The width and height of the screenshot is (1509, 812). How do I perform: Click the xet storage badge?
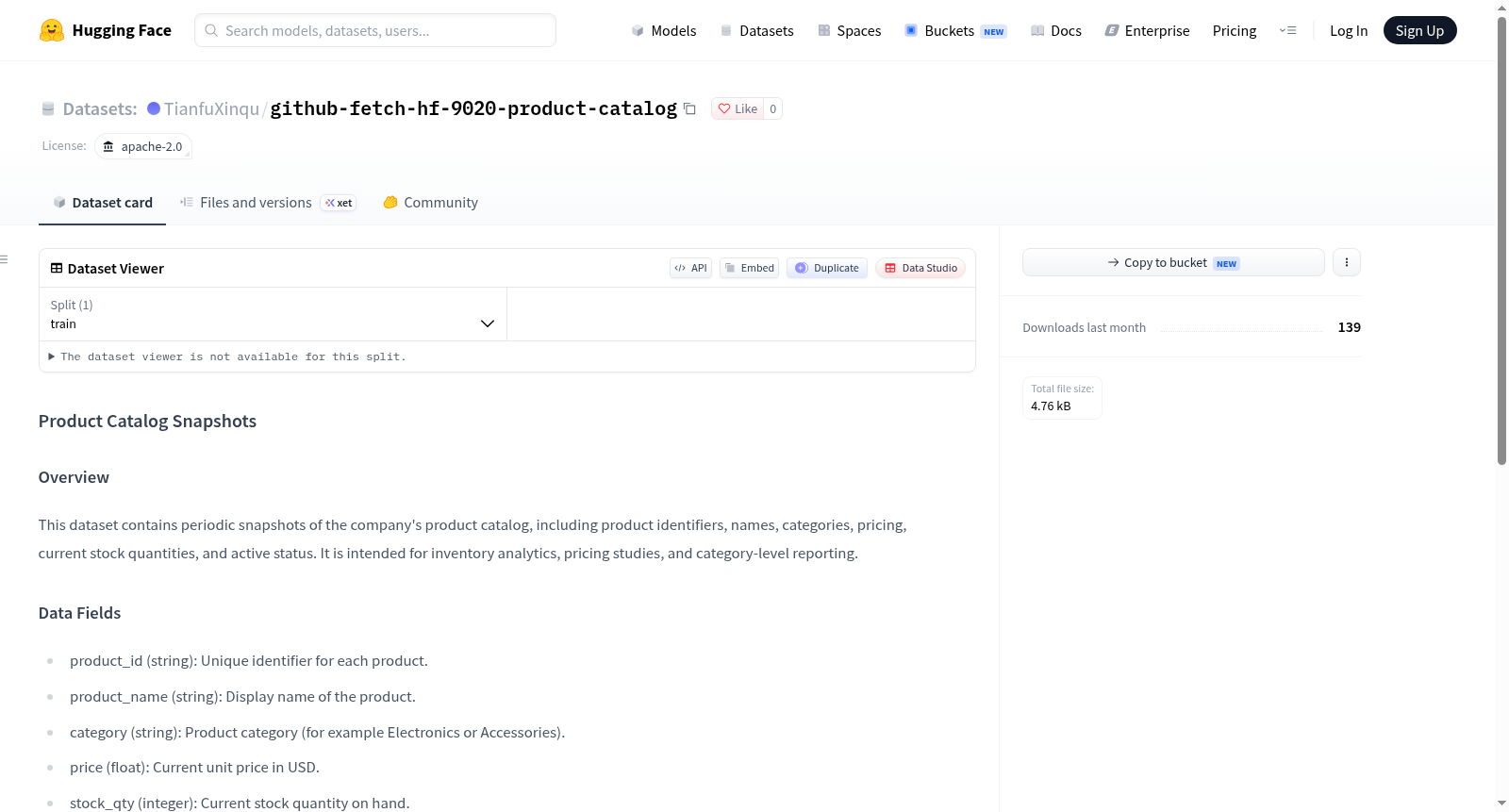(339, 203)
